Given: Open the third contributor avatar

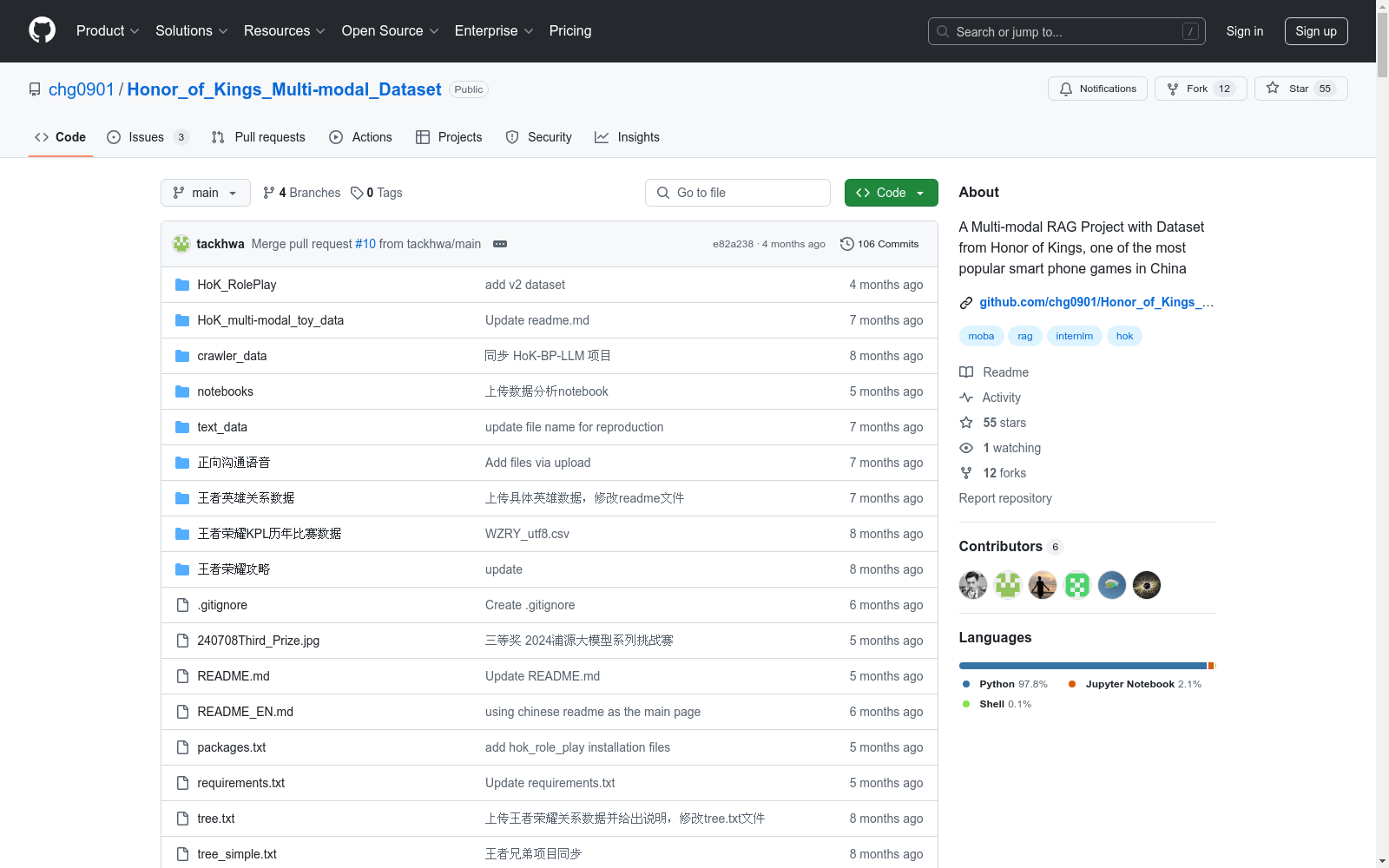Looking at the screenshot, I should 1043,585.
